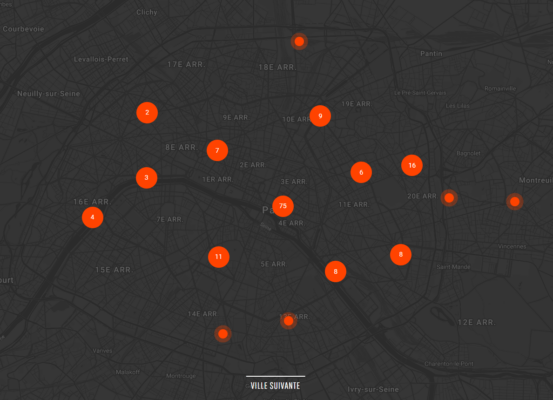Open the single marker beside 20E ARR

449,198
